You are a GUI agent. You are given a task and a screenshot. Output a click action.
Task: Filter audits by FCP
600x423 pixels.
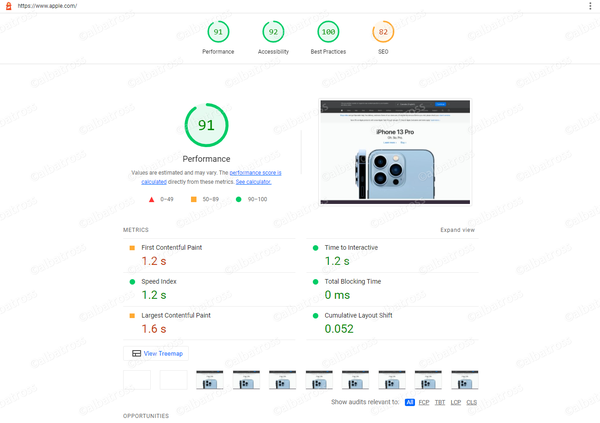click(424, 402)
